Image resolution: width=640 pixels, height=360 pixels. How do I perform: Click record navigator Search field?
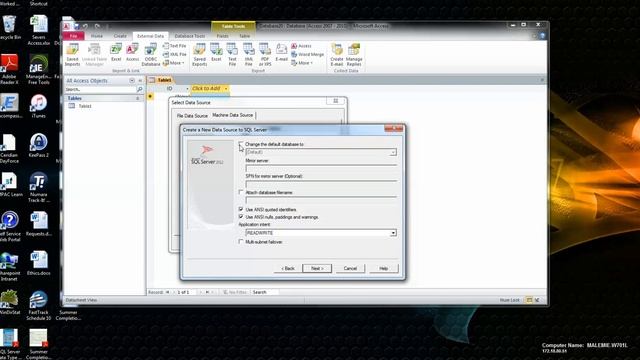pyautogui.click(x=264, y=292)
